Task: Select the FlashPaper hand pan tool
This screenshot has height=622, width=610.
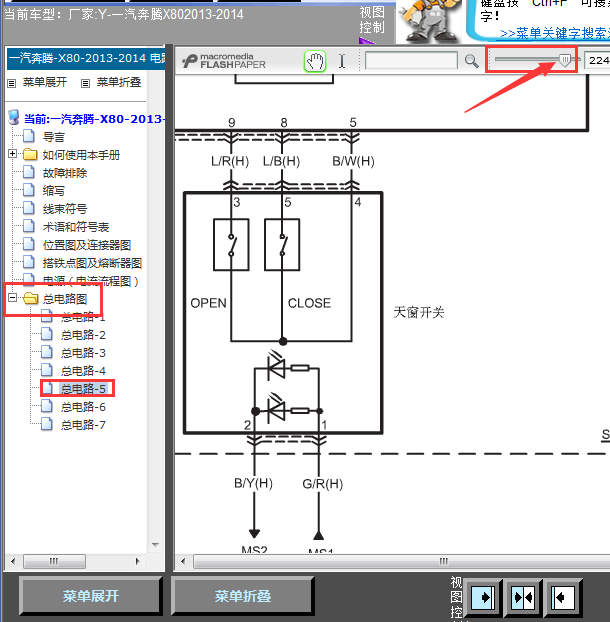Action: tap(315, 61)
